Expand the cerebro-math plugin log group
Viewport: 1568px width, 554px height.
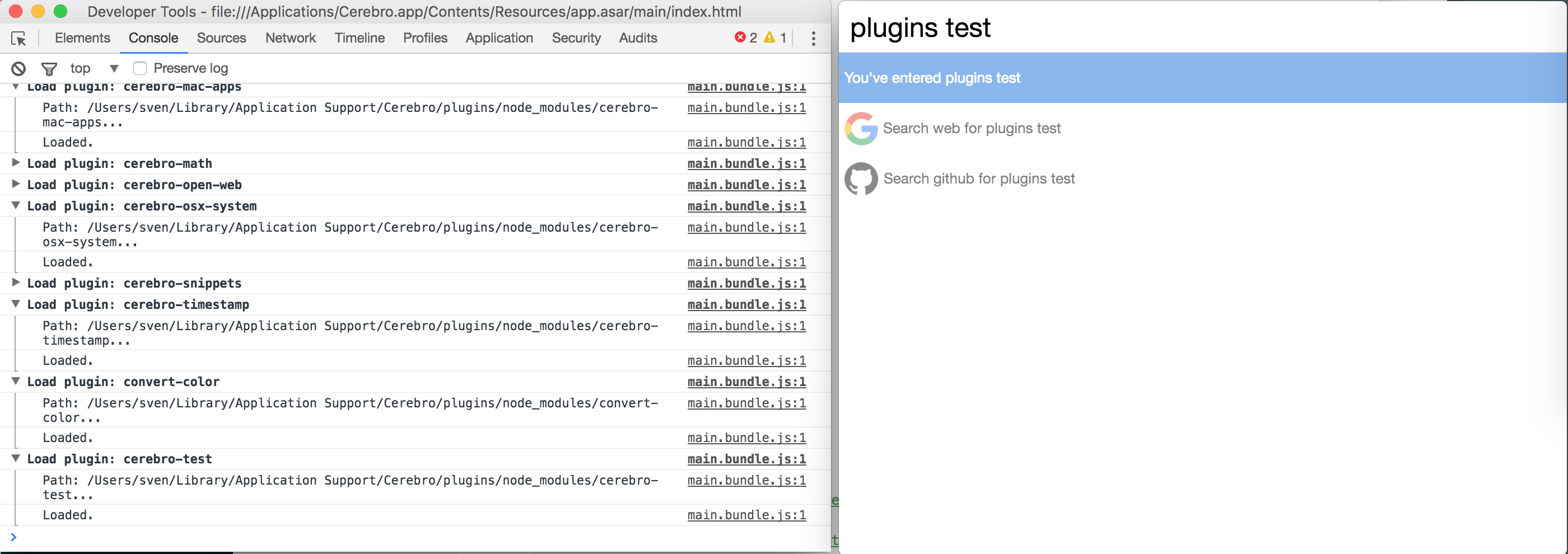(x=16, y=163)
